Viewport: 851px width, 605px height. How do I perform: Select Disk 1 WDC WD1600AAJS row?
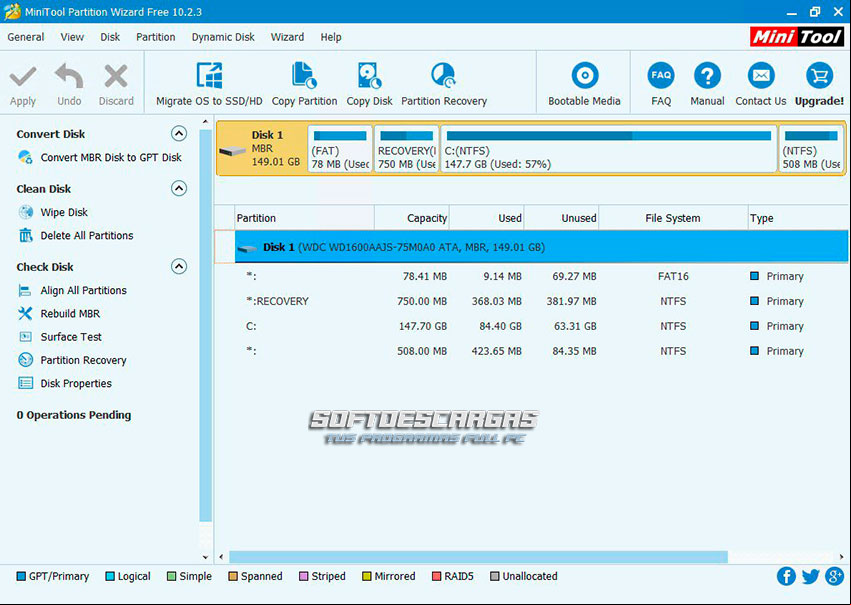click(x=541, y=247)
